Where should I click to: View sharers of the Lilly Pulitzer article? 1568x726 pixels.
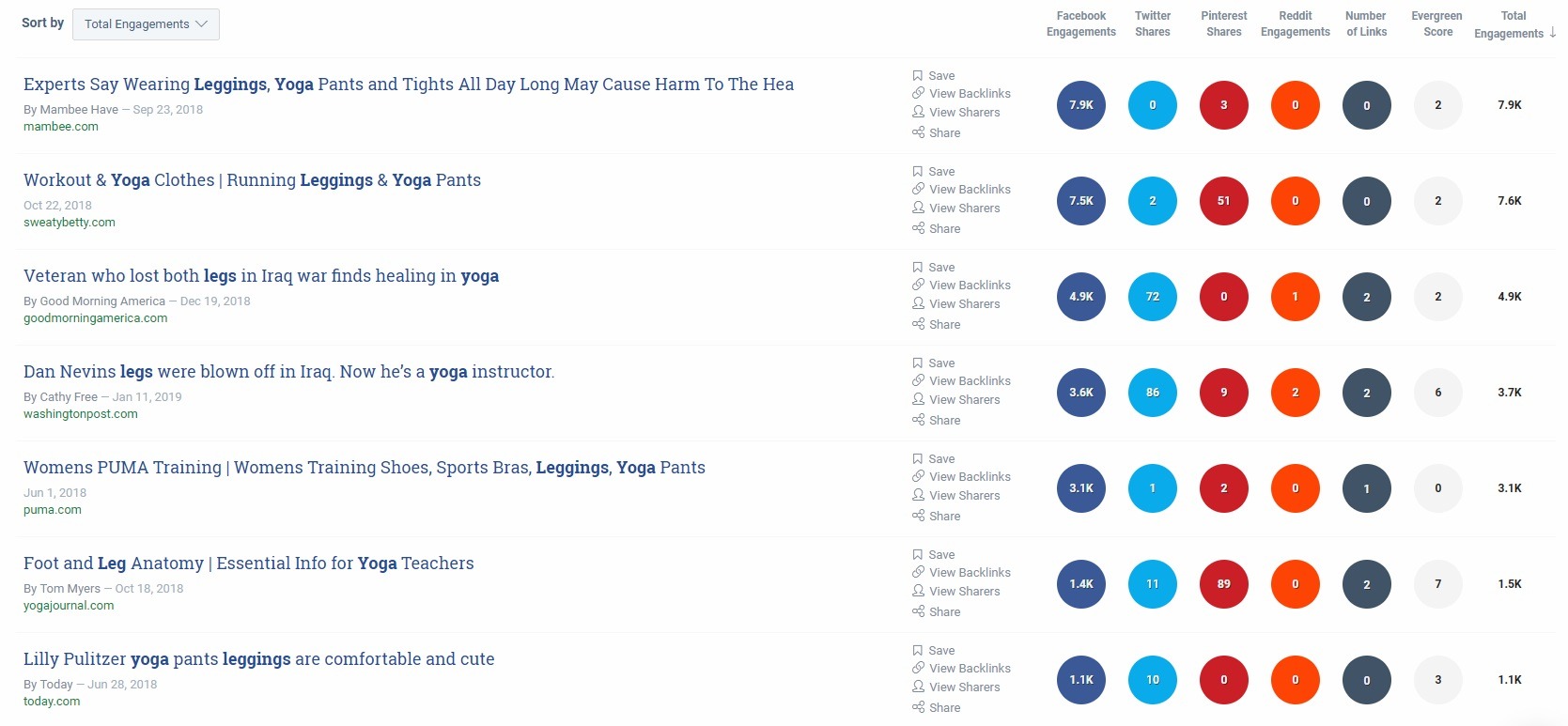tap(955, 687)
